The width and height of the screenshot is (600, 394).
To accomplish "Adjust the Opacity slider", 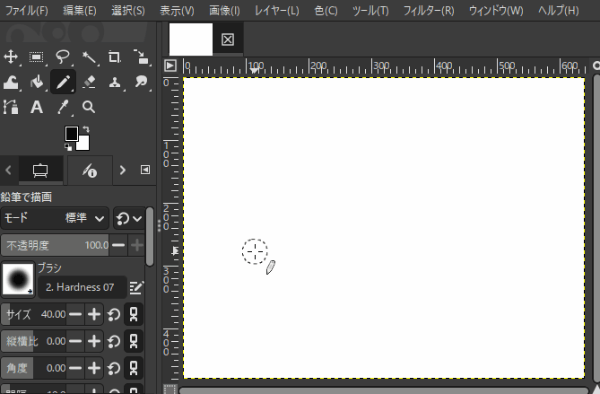I will pos(55,245).
